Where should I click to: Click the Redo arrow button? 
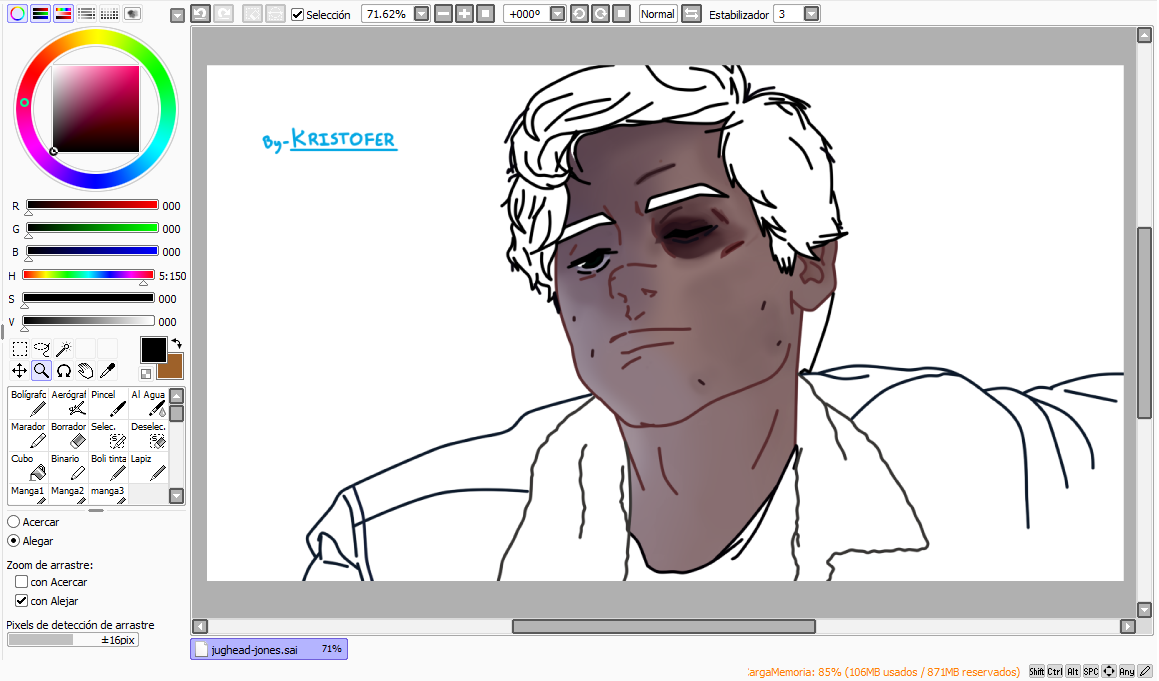coord(223,13)
